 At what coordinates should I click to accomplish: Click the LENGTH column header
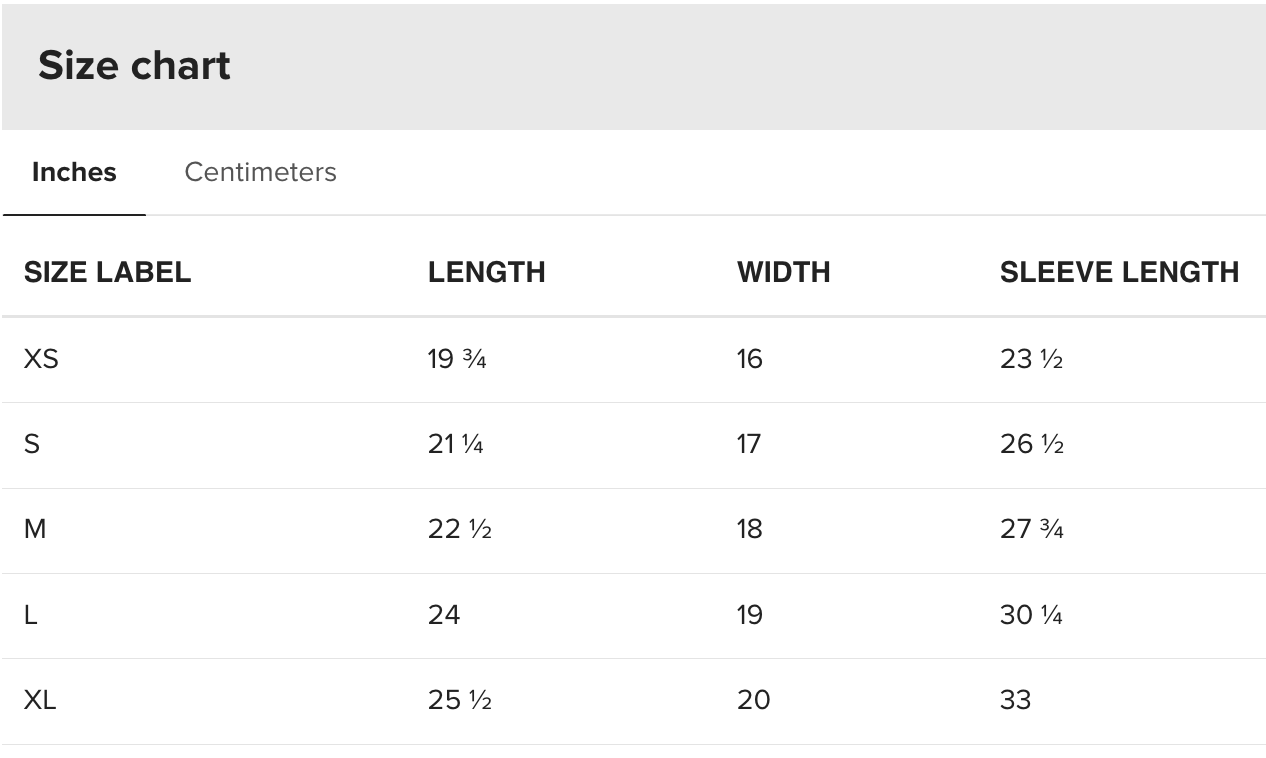(486, 272)
